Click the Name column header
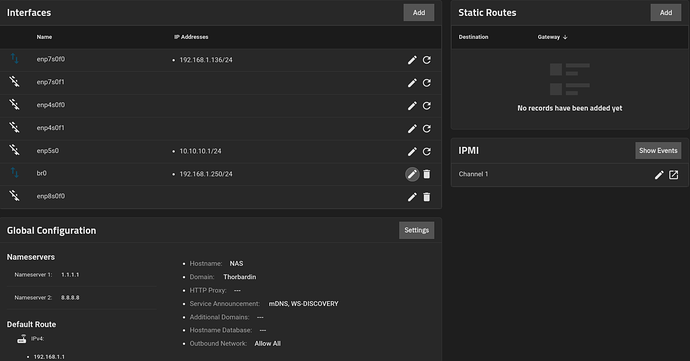 tap(44, 37)
